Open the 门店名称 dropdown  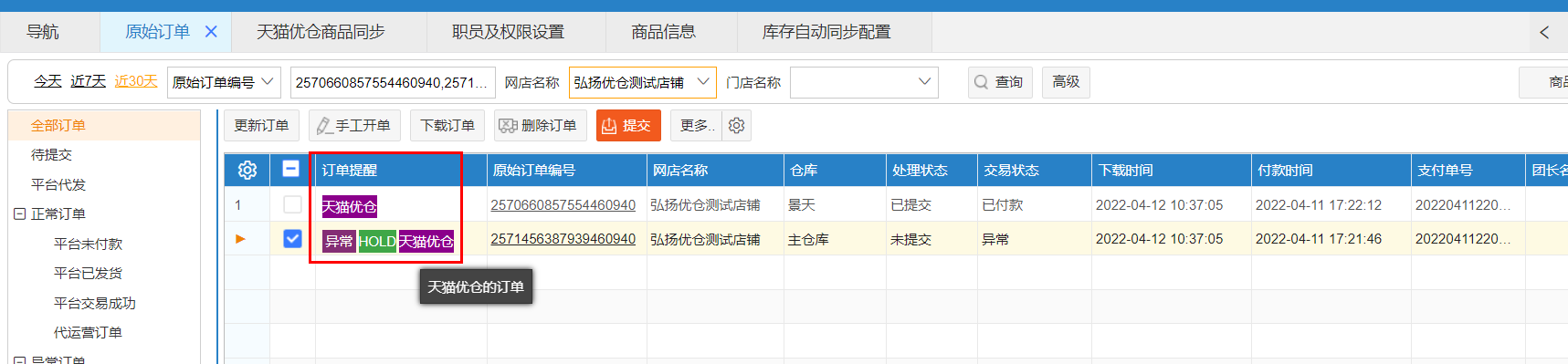[864, 82]
